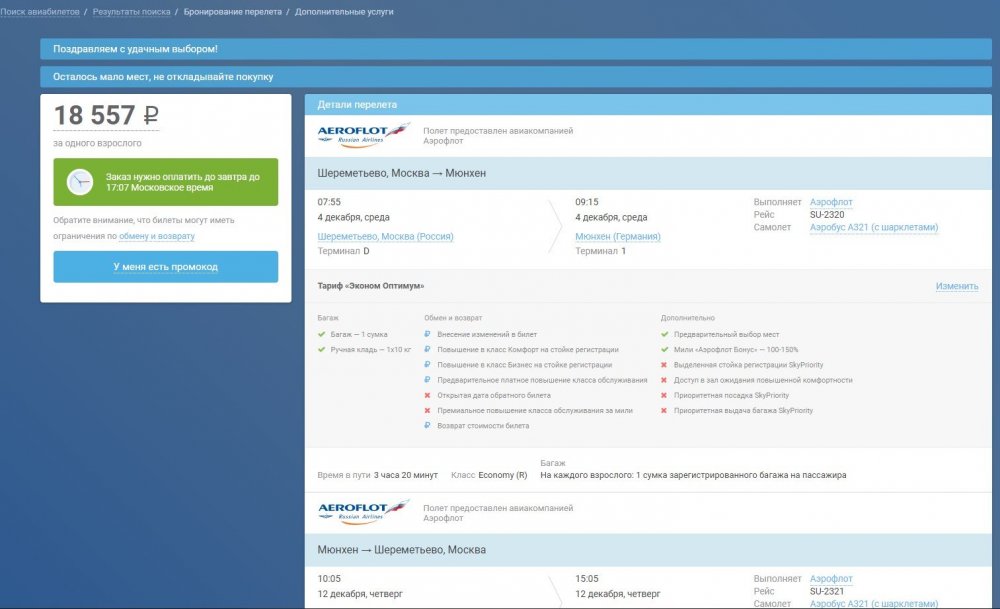Click the class value 'Economy (R)'
Screen dimensions: 1000x609
click(503, 475)
